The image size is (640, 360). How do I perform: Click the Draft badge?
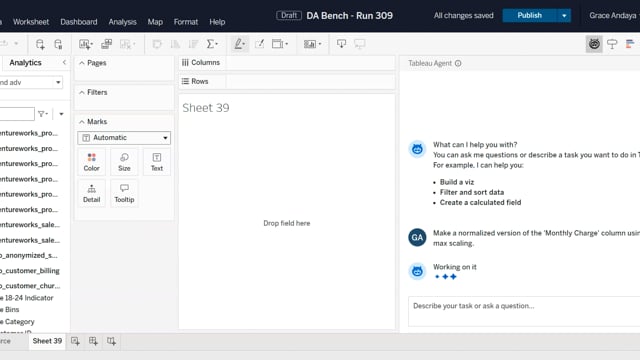coord(289,16)
